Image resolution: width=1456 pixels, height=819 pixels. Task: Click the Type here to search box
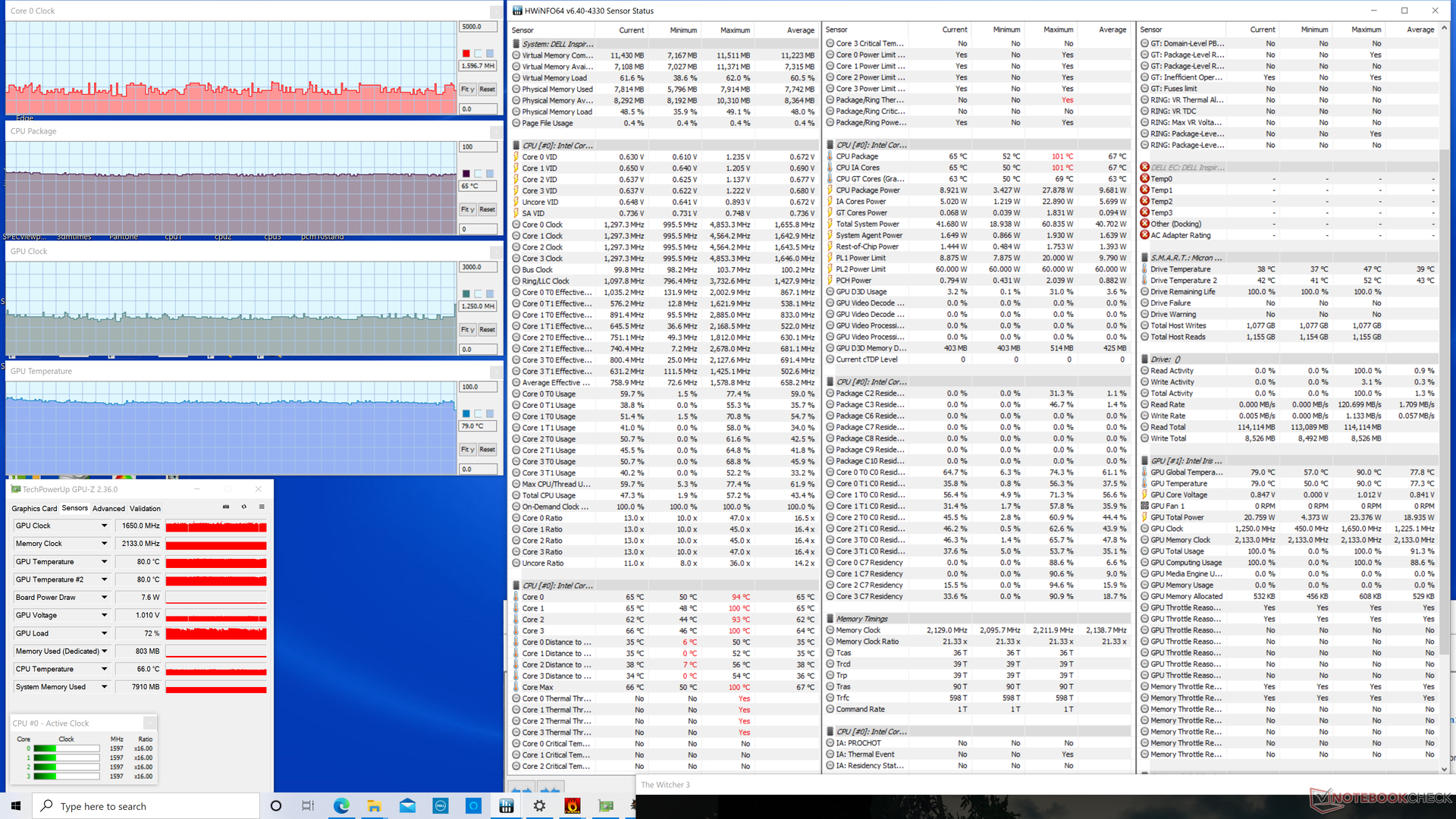click(146, 806)
